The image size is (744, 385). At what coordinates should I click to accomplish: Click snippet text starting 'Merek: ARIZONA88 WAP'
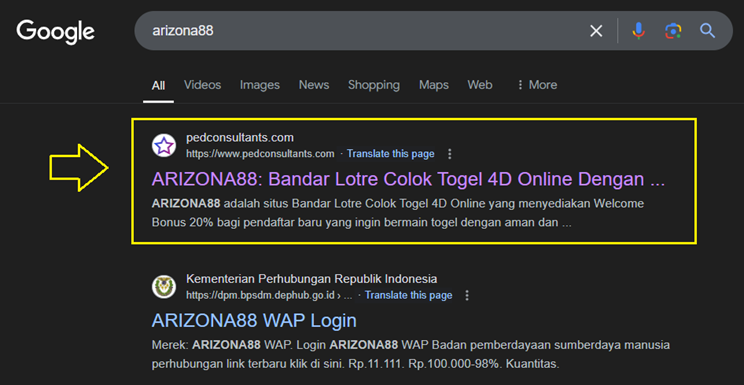pyautogui.click(x=410, y=355)
